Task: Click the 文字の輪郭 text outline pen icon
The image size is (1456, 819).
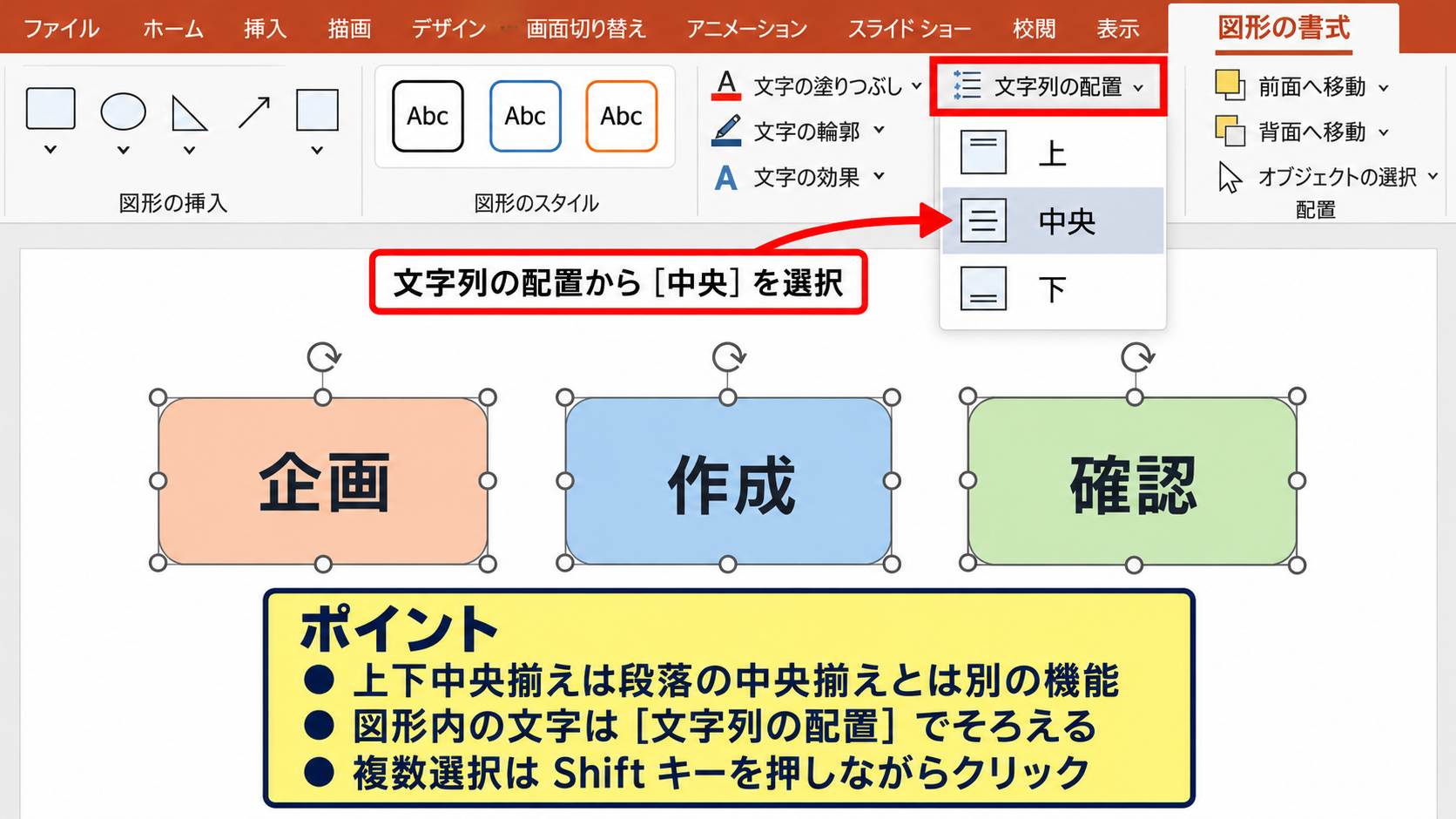Action: tap(726, 131)
